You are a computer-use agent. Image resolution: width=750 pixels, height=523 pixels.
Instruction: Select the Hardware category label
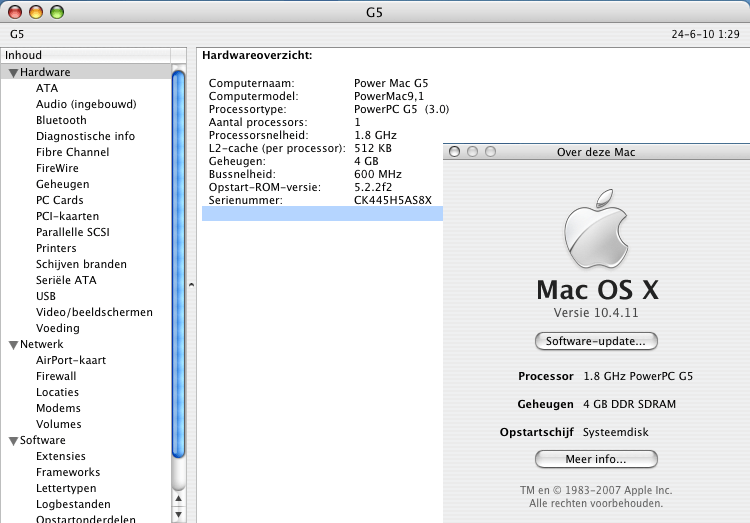pos(45,72)
